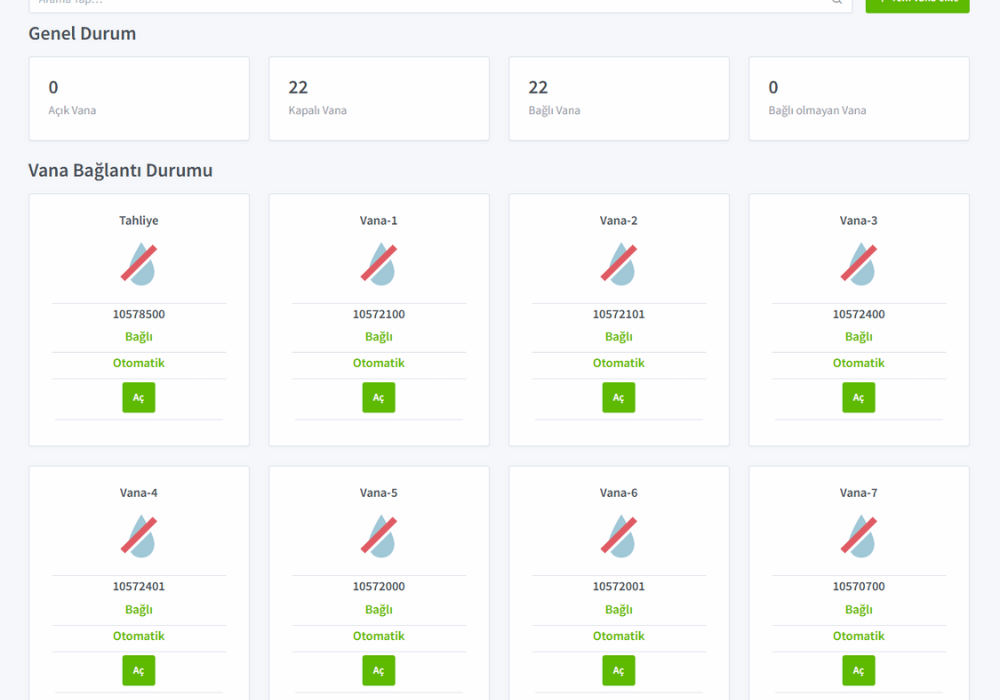1000x700 pixels.
Task: Click Otomatik mode label on Vana-4
Action: [x=139, y=636]
